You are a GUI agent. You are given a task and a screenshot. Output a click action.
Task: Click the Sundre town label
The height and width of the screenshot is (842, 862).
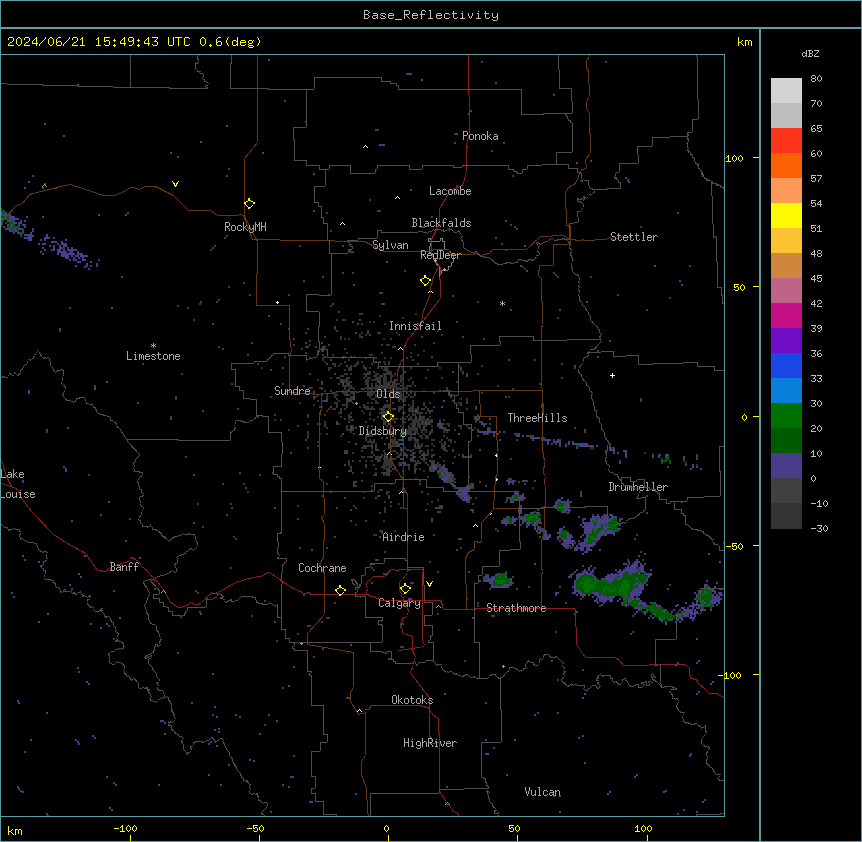292,391
